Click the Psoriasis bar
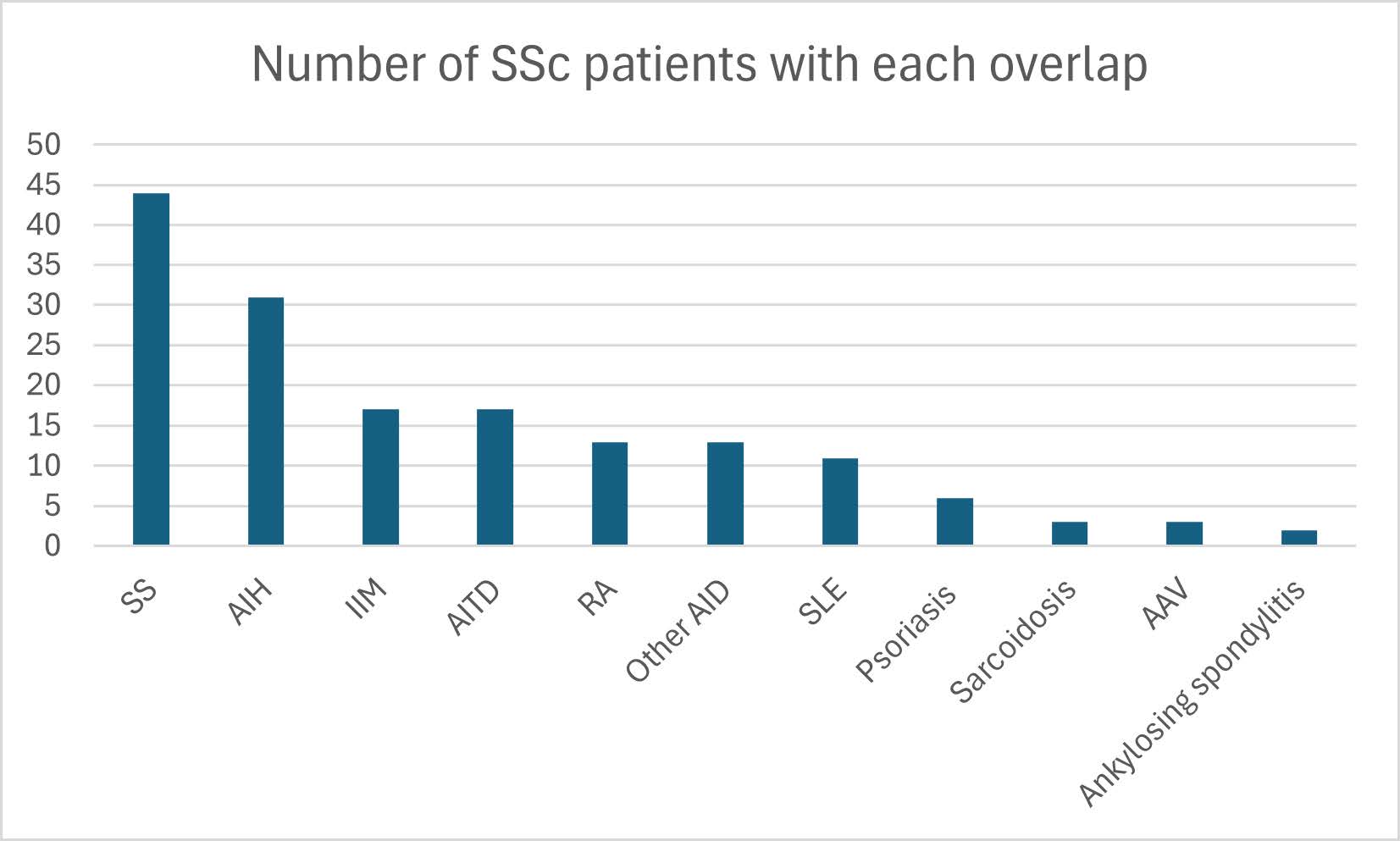Screen dimensions: 1400x841 [x=955, y=522]
